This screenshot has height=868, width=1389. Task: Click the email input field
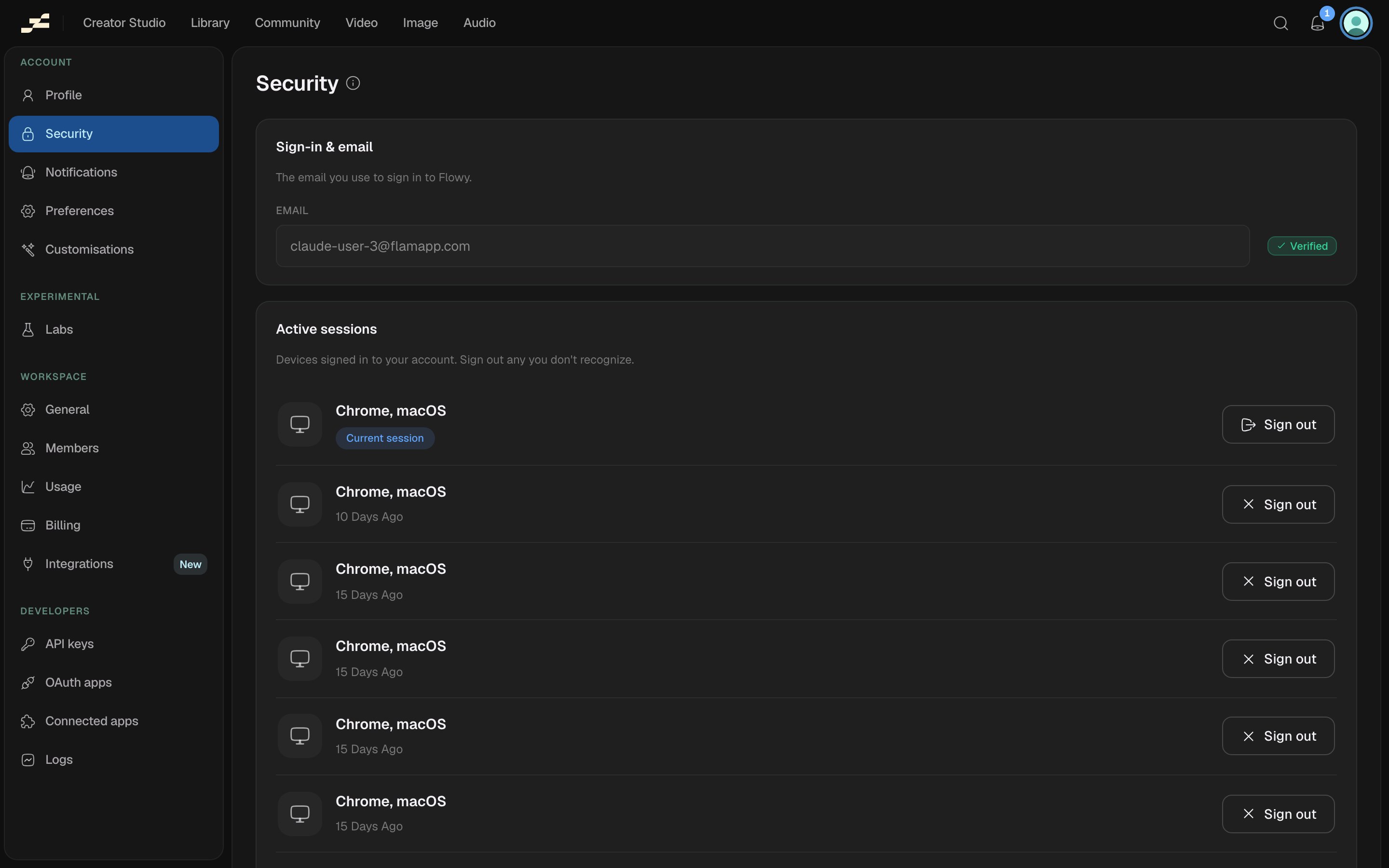click(762, 246)
